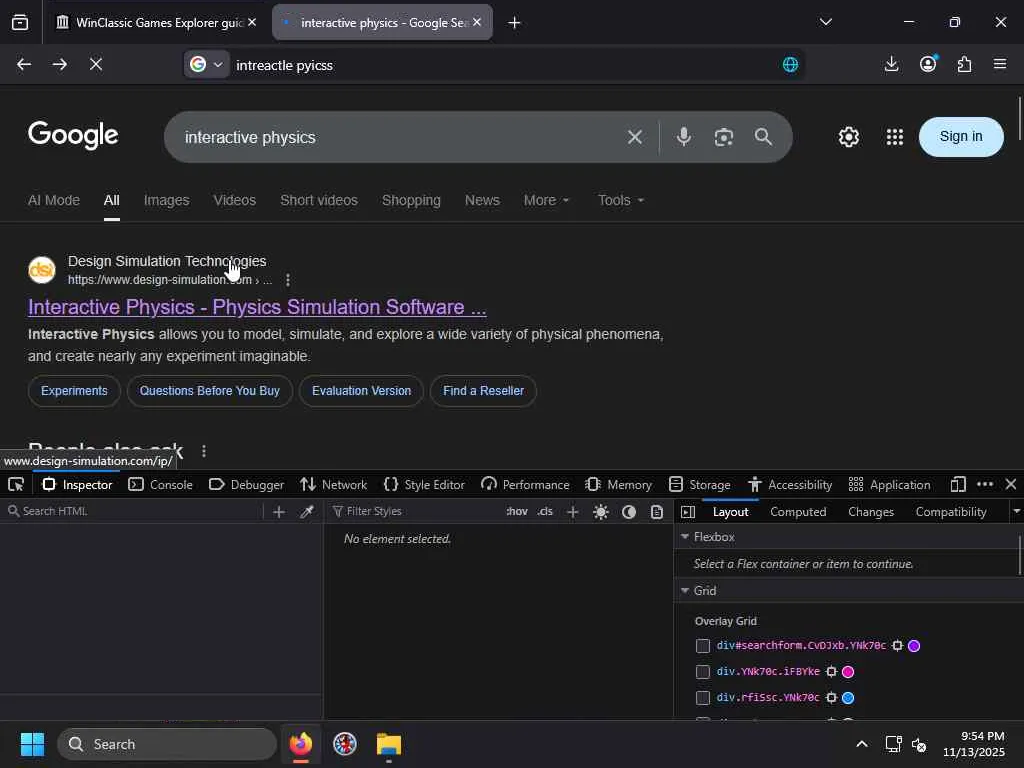This screenshot has height=768, width=1024.
Task: Open more options for Design Simulation result
Action: click(x=288, y=280)
